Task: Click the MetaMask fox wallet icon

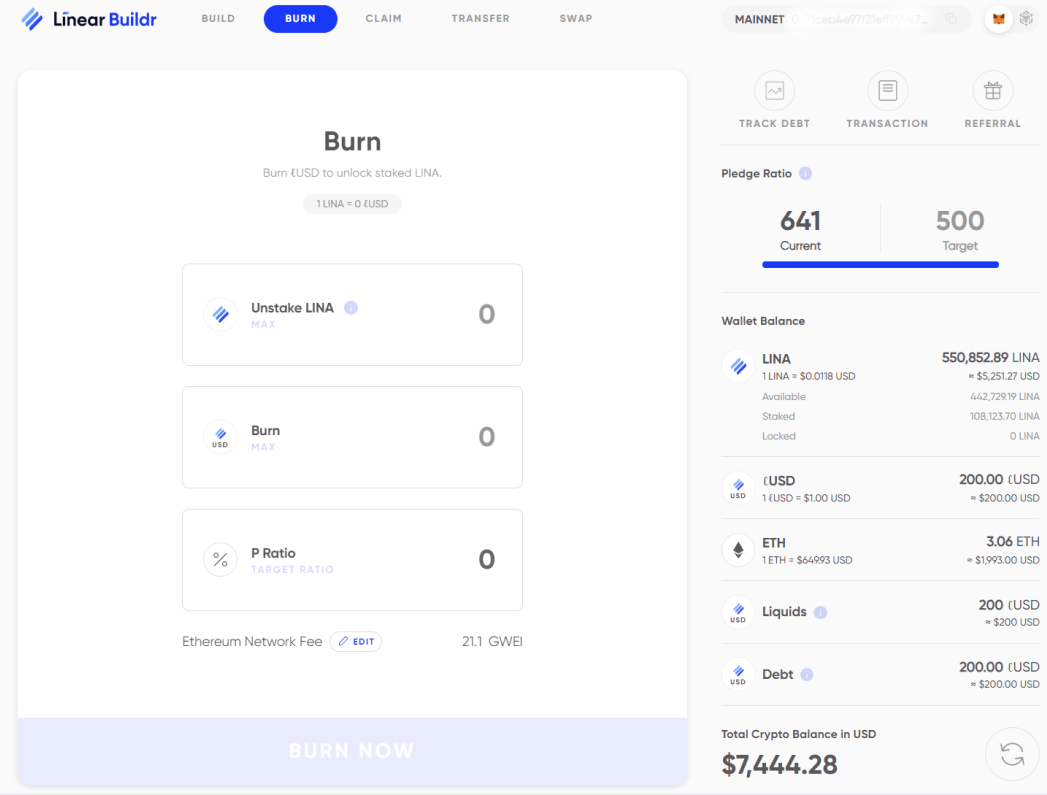Action: [998, 19]
